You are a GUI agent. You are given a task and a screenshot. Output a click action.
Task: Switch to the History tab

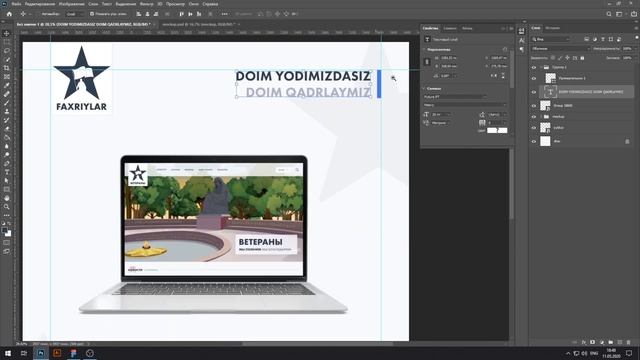(552, 28)
